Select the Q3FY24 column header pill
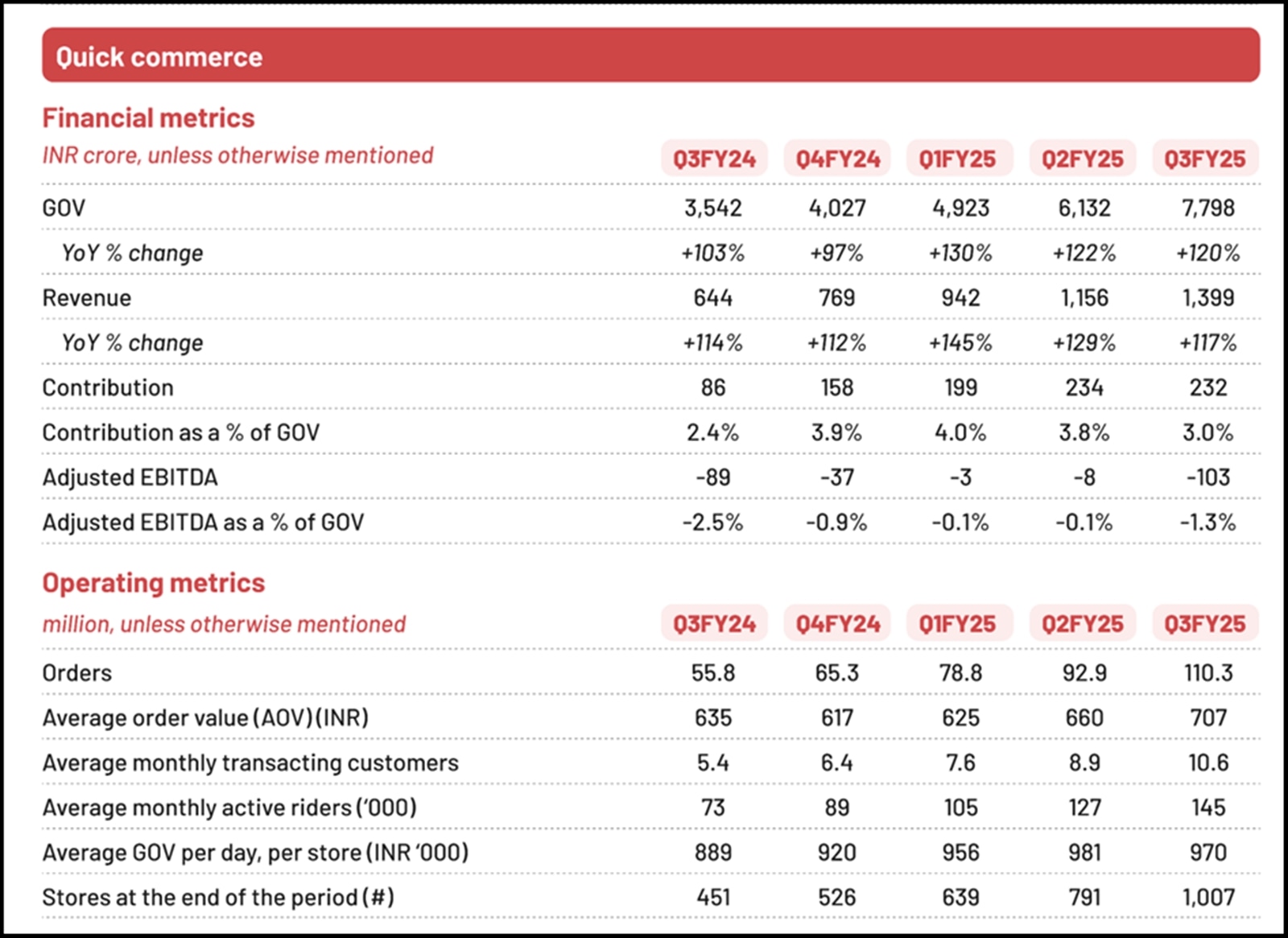 (x=712, y=159)
